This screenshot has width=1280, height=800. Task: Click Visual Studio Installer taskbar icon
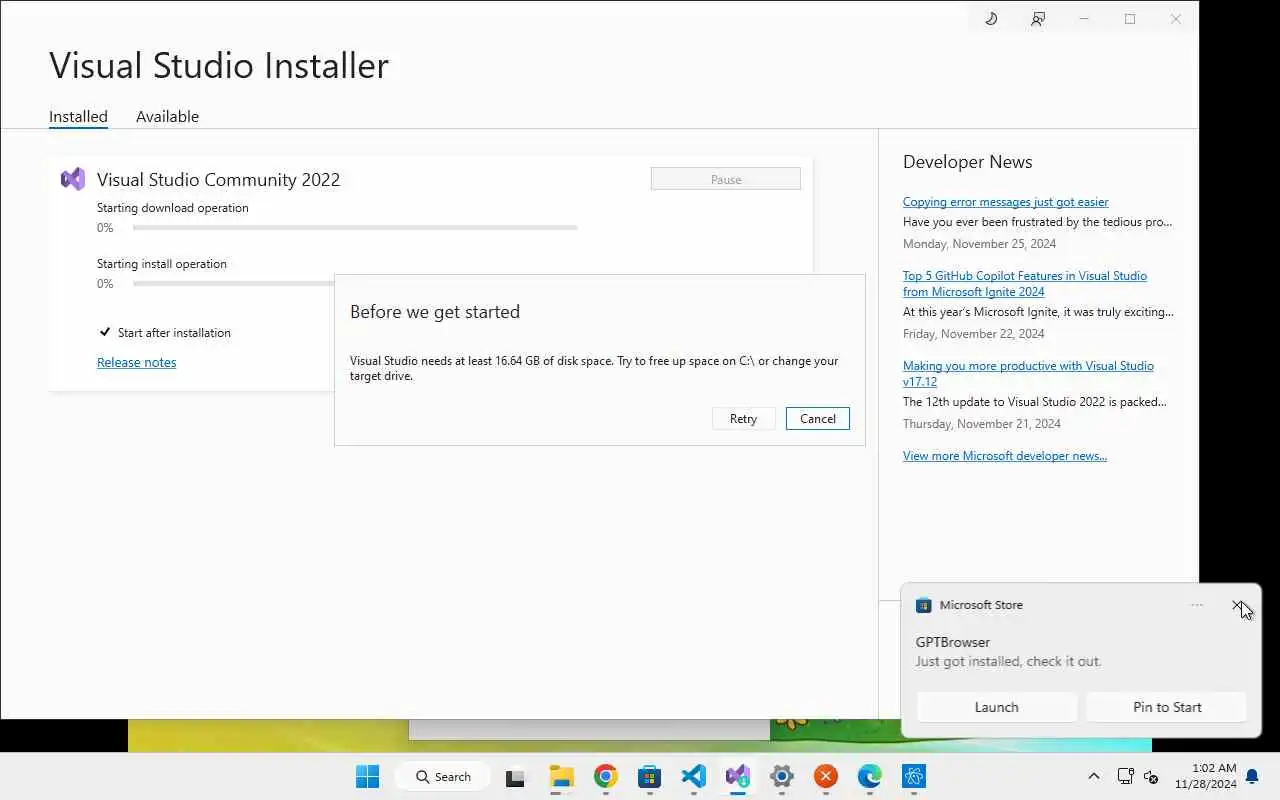pyautogui.click(x=737, y=776)
